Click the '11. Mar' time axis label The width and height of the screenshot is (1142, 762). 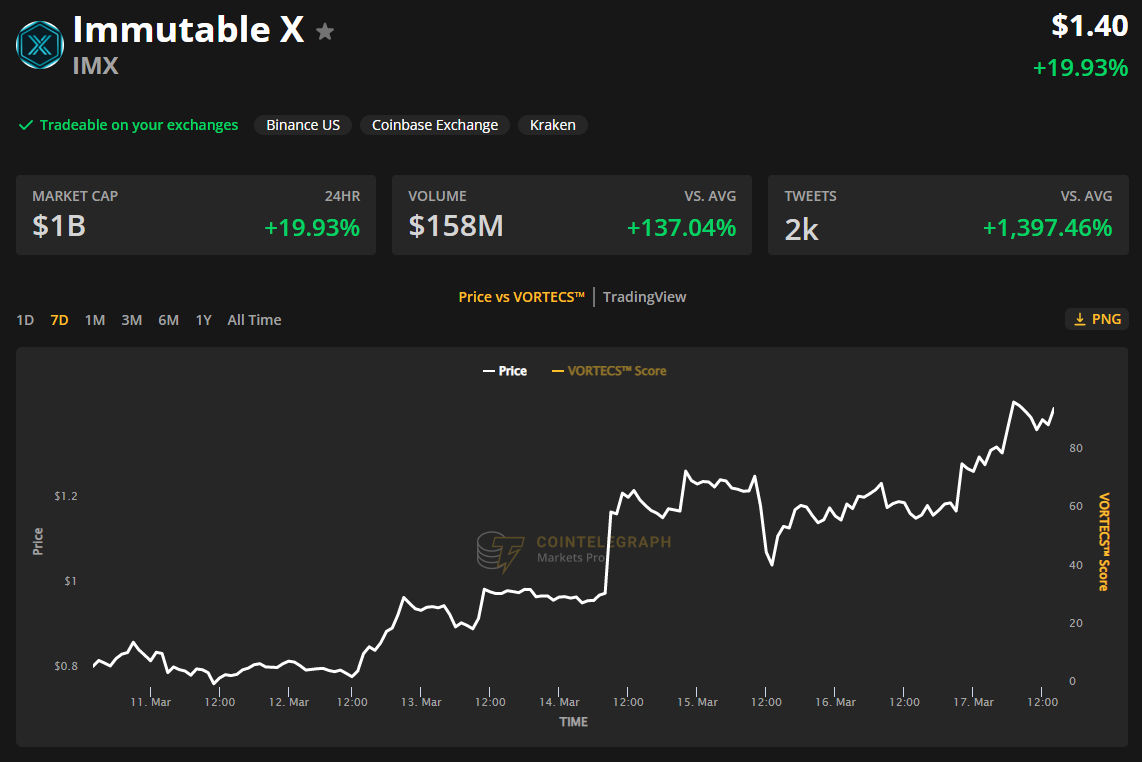(151, 702)
